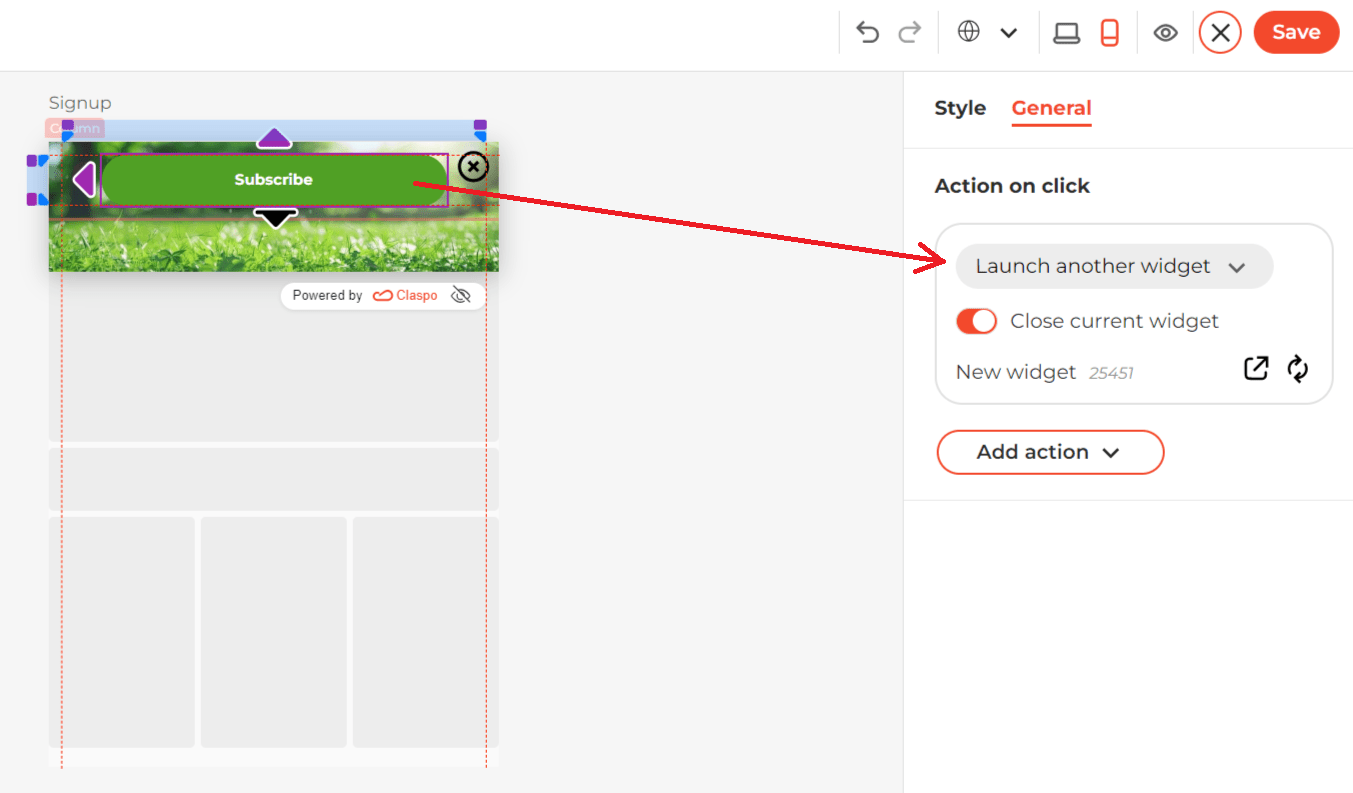Switch to the Style tab

[960, 108]
